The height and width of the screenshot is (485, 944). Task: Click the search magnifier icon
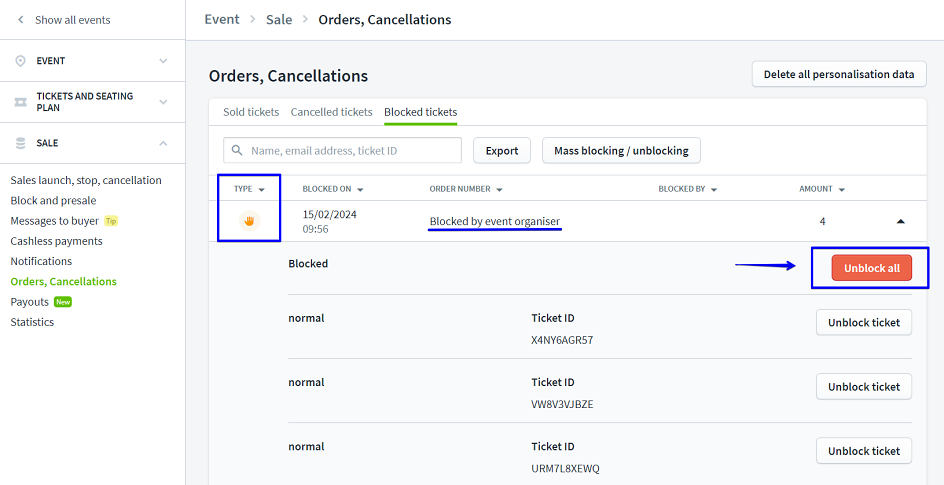coord(237,151)
